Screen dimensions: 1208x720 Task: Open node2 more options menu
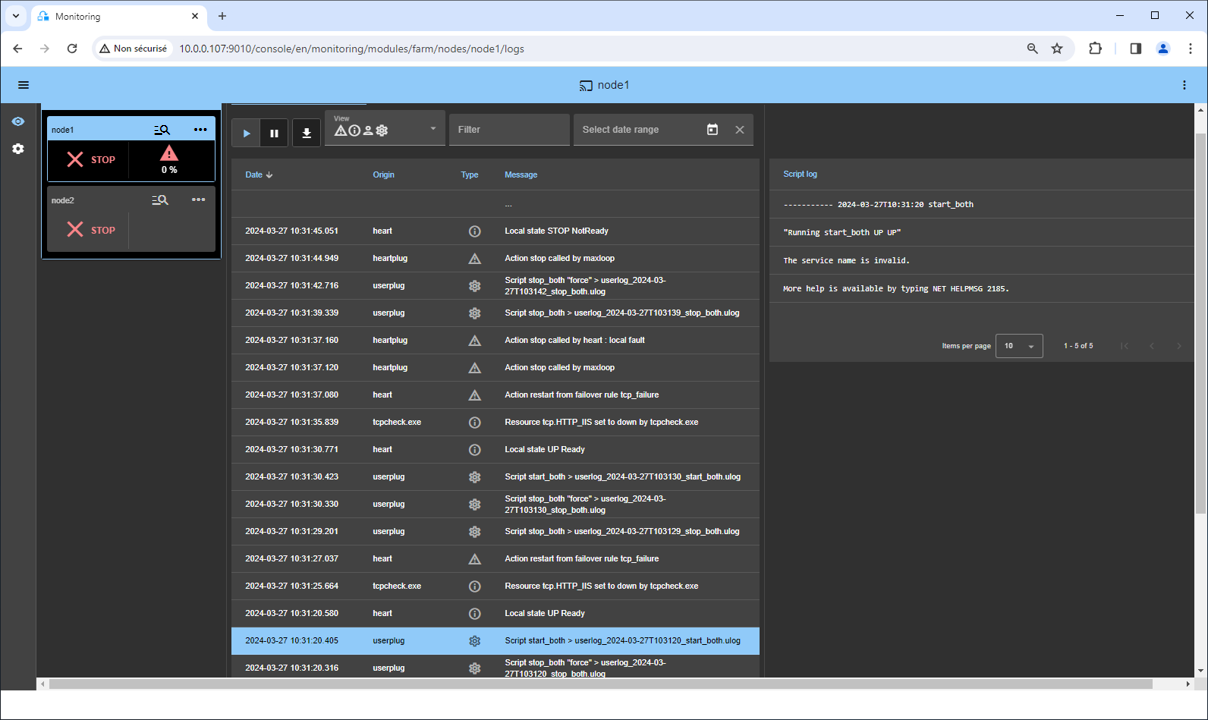pos(198,200)
